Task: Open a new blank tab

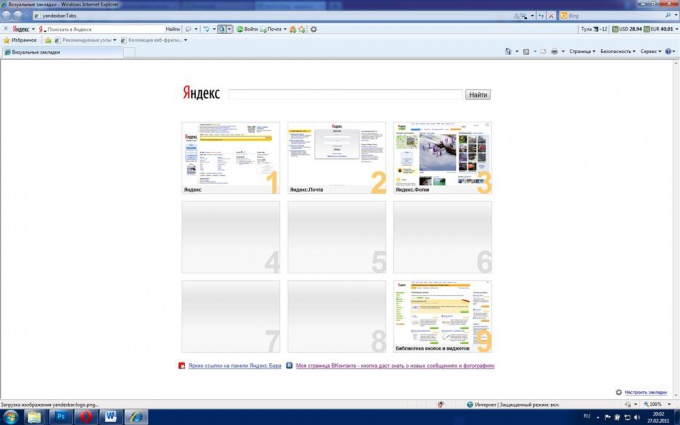Action: coord(129,52)
